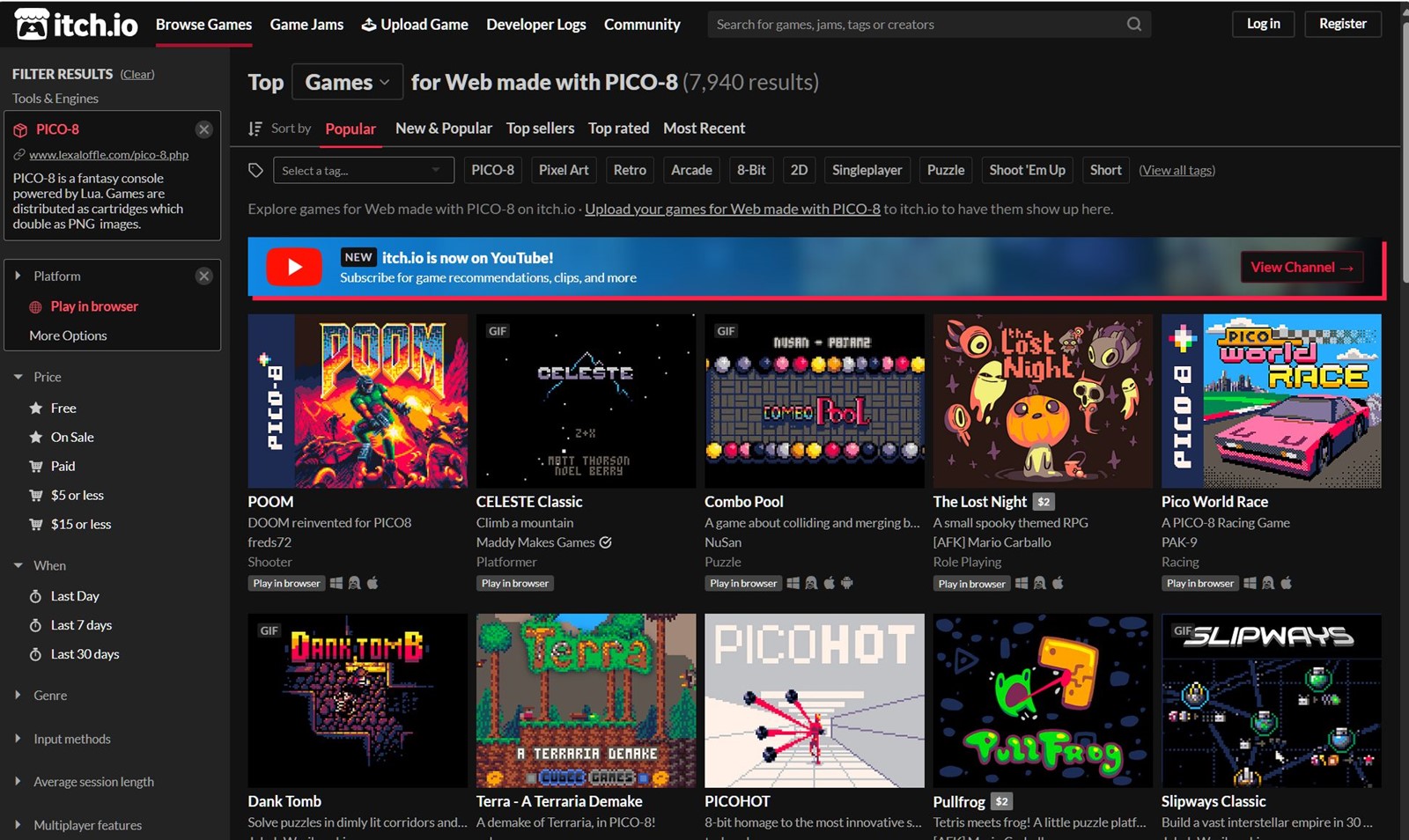Click the verified checkmark next to Maddy Makes Games
This screenshot has height=840, width=1409.
[x=606, y=542]
